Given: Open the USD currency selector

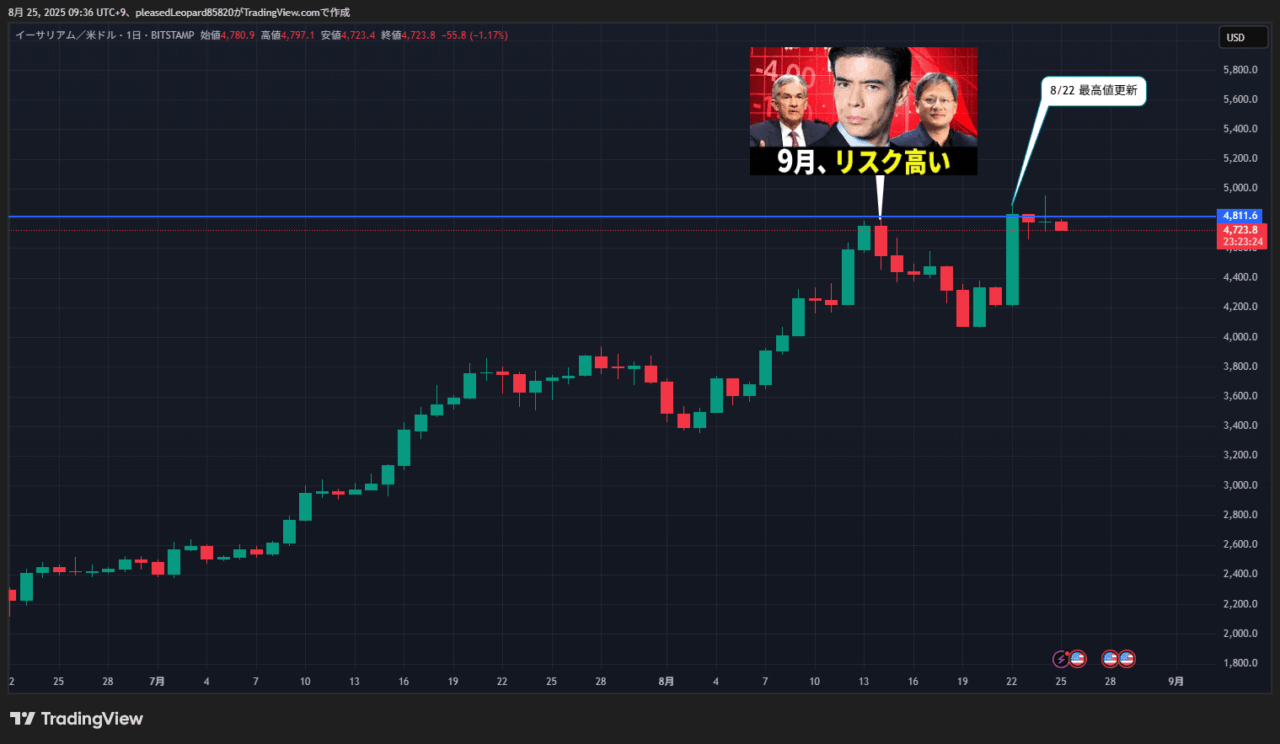Looking at the screenshot, I should coord(1235,38).
